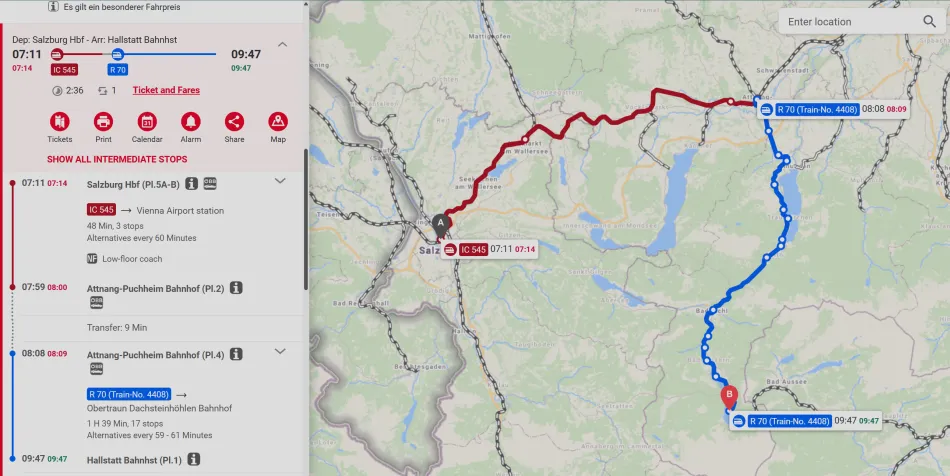Viewport: 950px width, 476px height.
Task: Click map marker B at Hallstatt
Action: point(729,397)
